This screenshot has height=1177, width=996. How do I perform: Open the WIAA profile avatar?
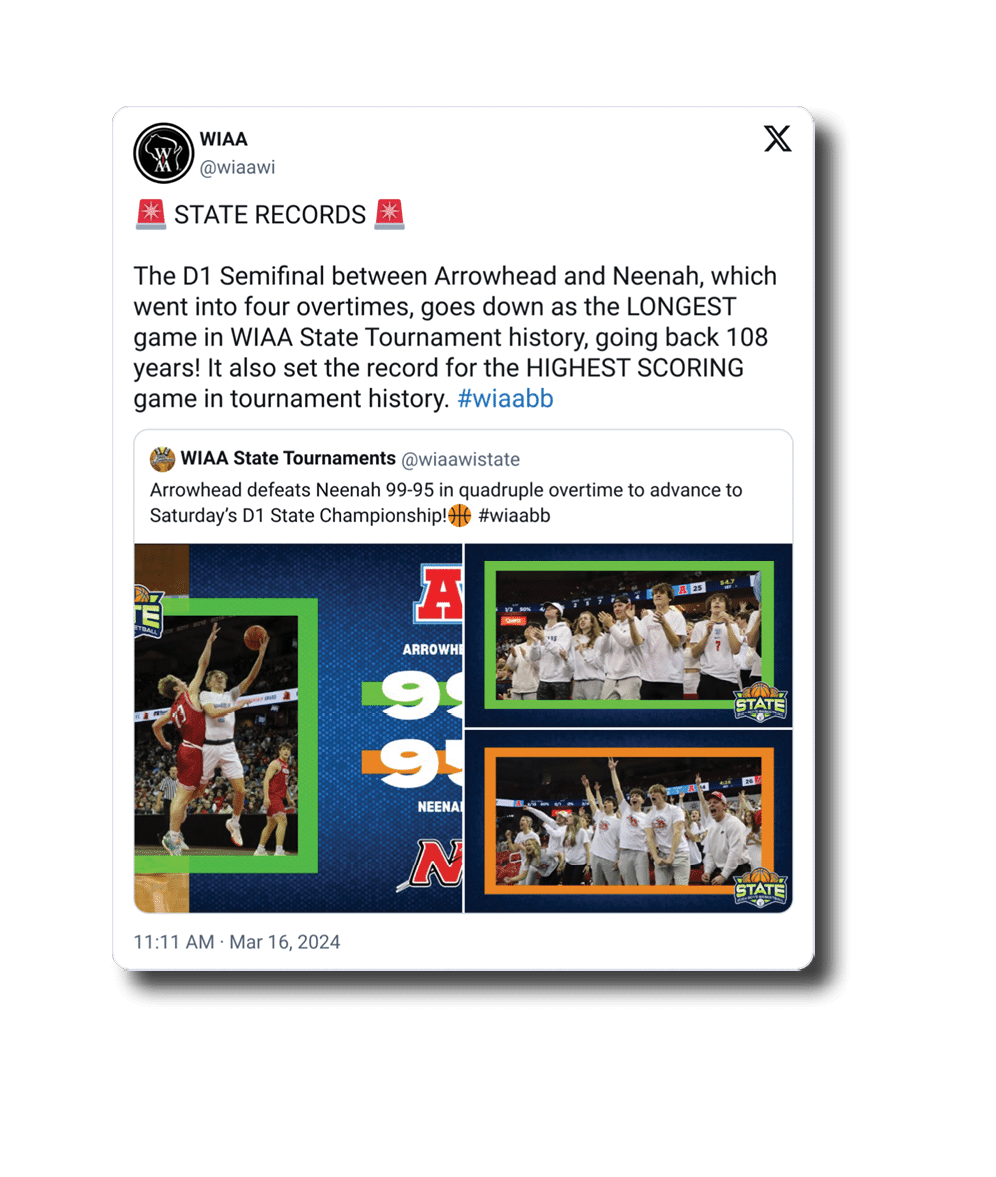point(164,153)
